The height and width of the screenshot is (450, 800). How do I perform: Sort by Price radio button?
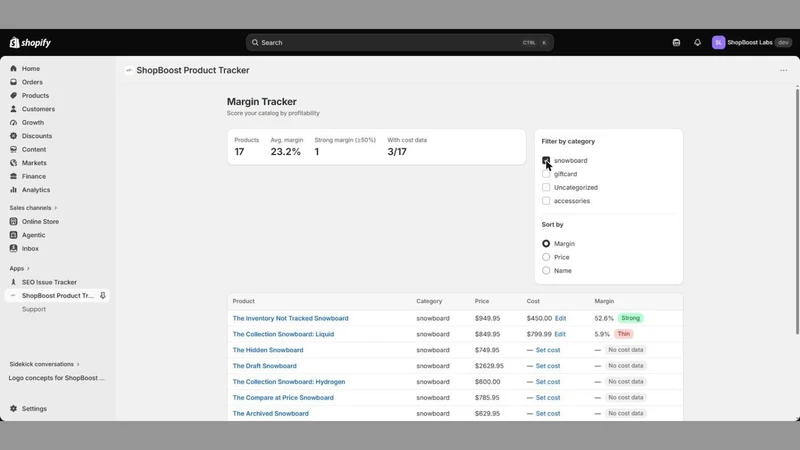[546, 257]
